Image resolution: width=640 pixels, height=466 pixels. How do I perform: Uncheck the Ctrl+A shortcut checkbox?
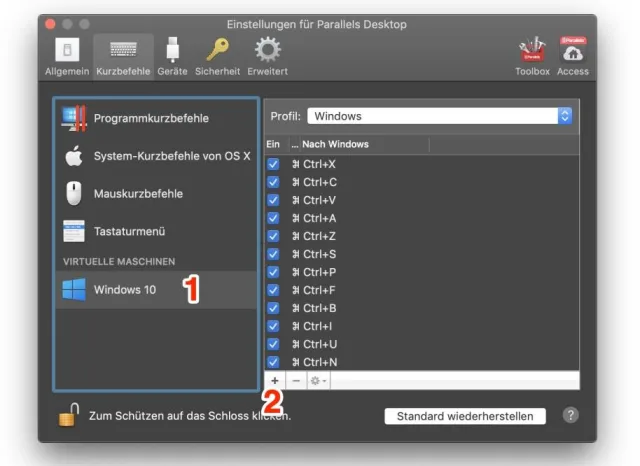pos(273,218)
